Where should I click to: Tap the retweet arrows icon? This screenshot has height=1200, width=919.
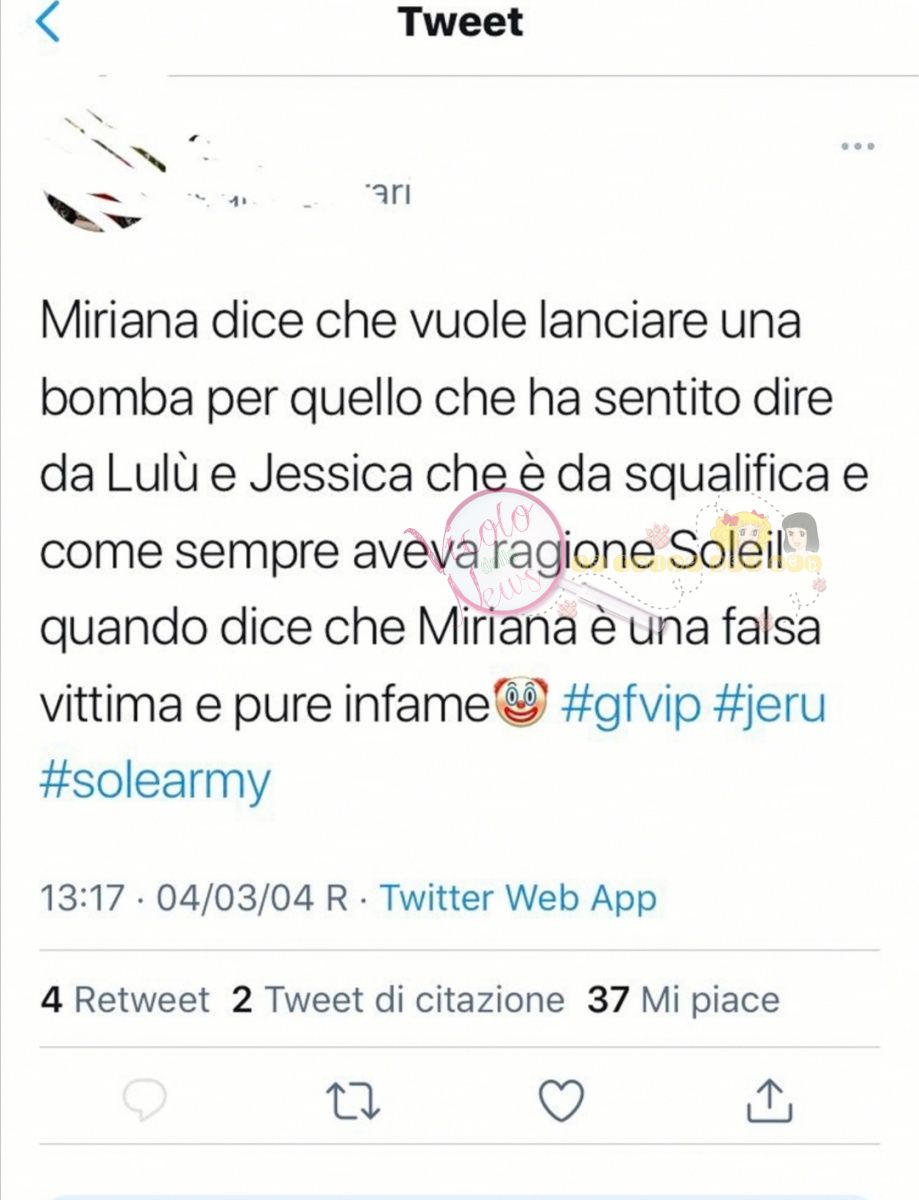click(353, 1101)
